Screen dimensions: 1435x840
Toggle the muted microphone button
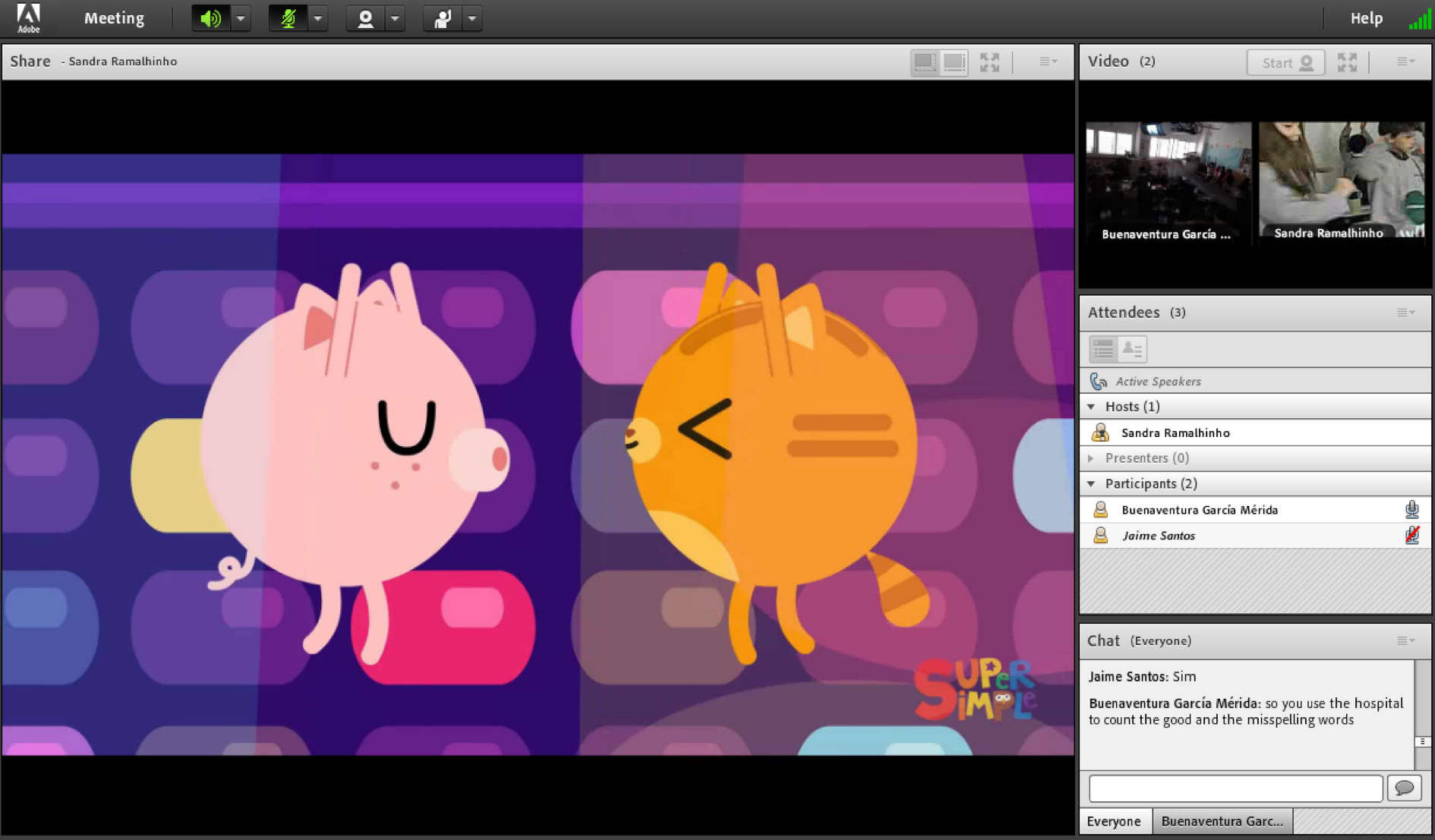(288, 18)
